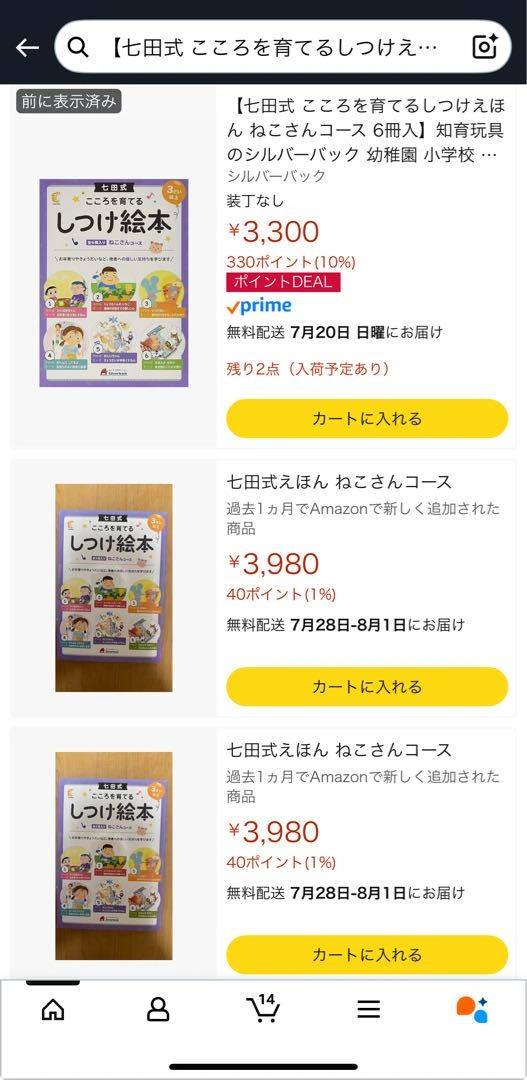
Task: Open the 【七田式 こころを育てるしつけえほん title link
Action: (366, 130)
